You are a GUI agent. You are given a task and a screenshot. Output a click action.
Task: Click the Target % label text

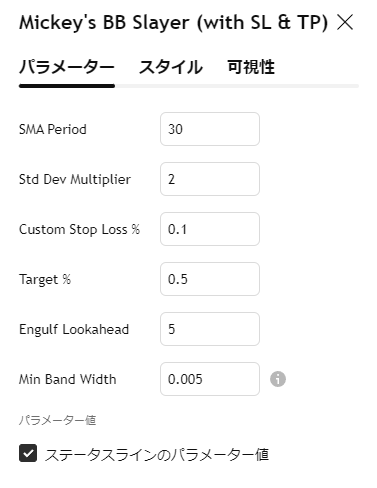[x=45, y=279]
